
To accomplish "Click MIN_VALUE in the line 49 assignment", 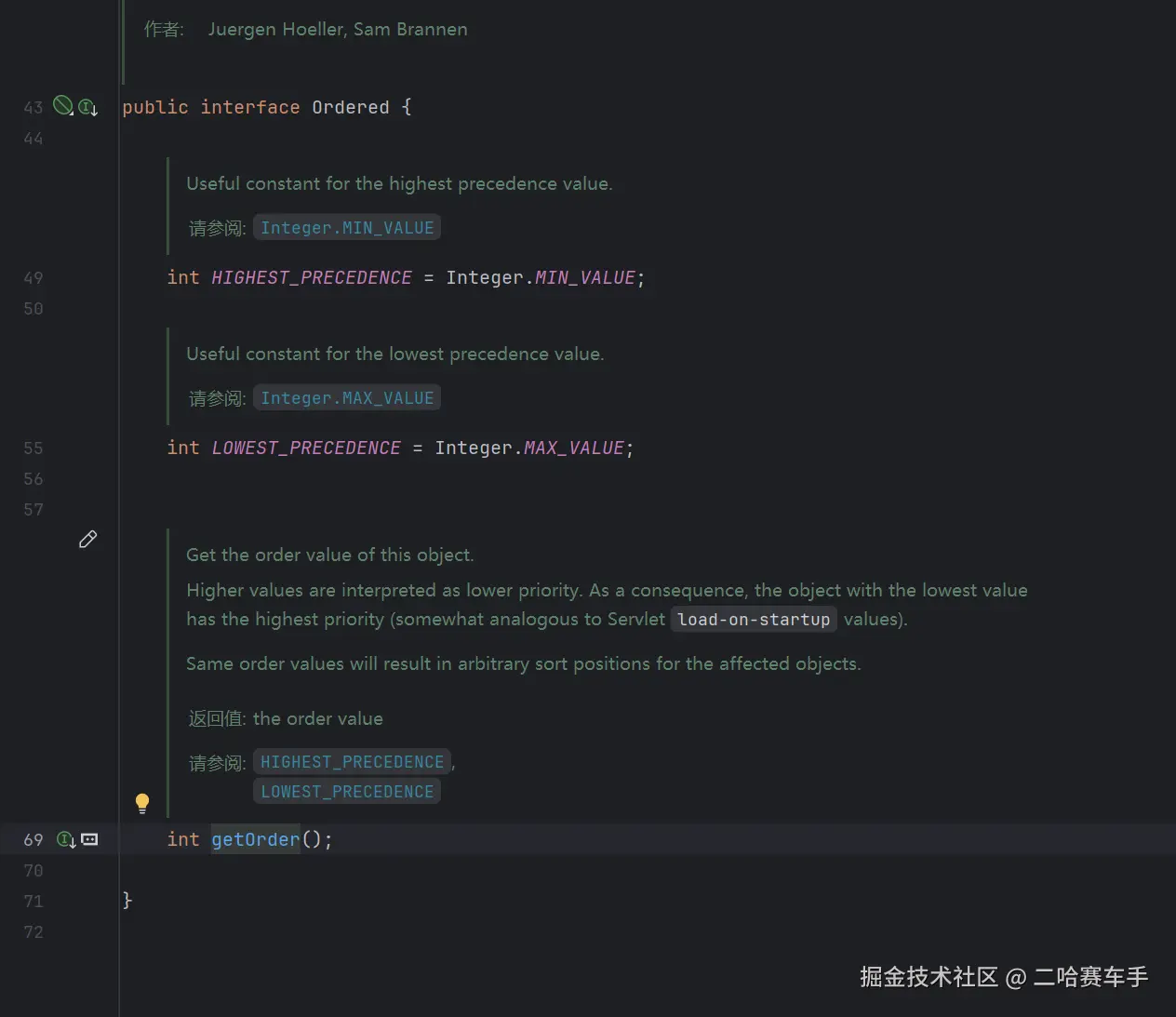I will [585, 277].
